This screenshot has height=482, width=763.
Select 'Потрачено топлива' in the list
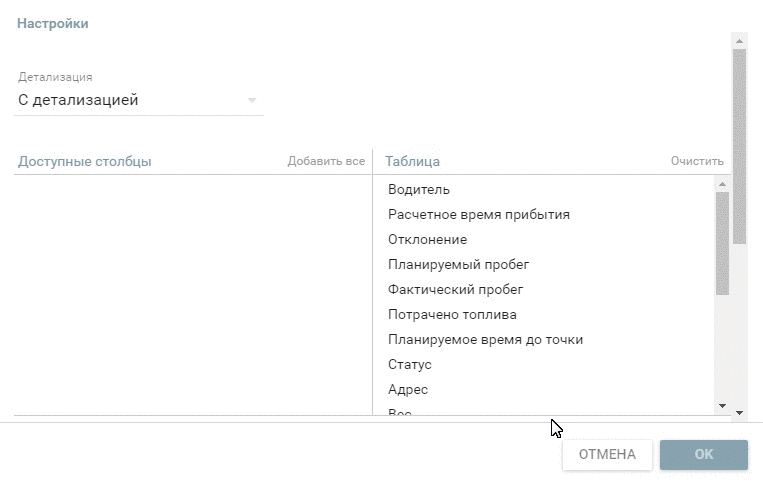coord(452,314)
